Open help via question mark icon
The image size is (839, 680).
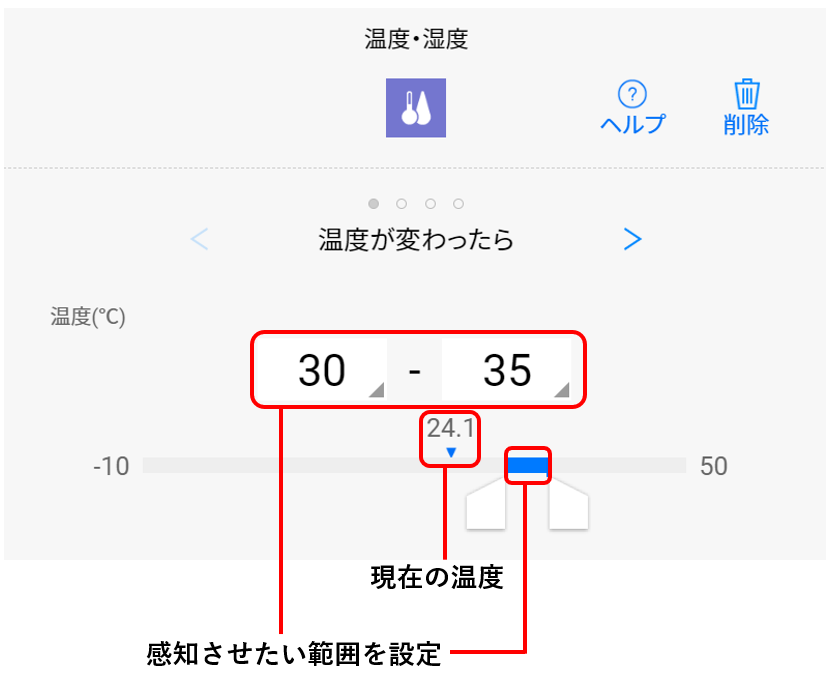(x=632, y=94)
